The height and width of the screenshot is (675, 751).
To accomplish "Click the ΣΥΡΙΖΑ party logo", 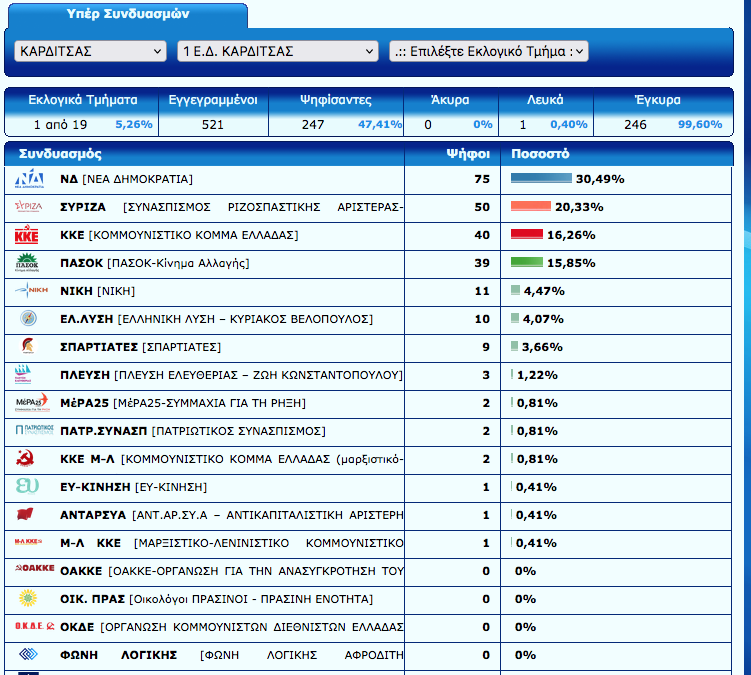I will pos(27,207).
